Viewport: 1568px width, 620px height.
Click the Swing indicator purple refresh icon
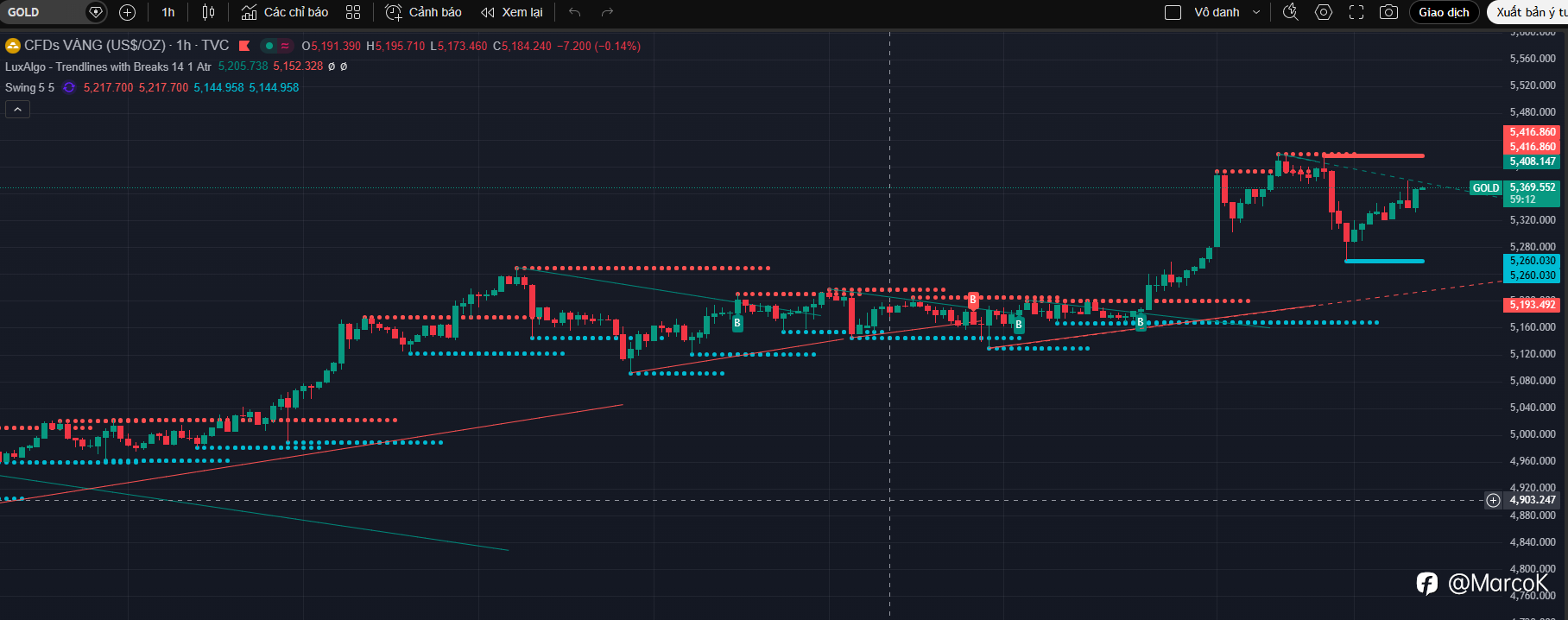click(x=69, y=87)
